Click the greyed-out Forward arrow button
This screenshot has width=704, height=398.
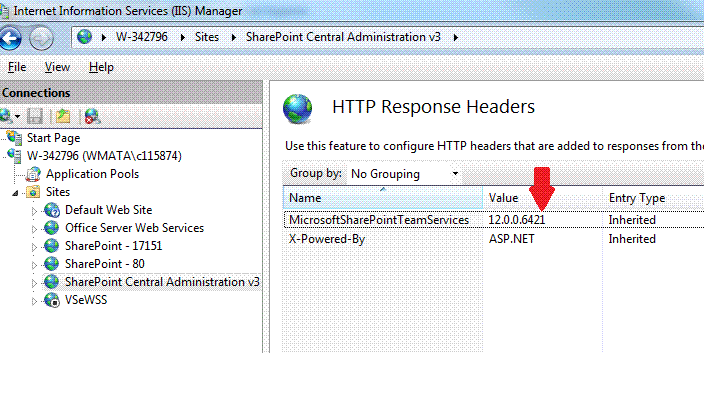[x=41, y=38]
